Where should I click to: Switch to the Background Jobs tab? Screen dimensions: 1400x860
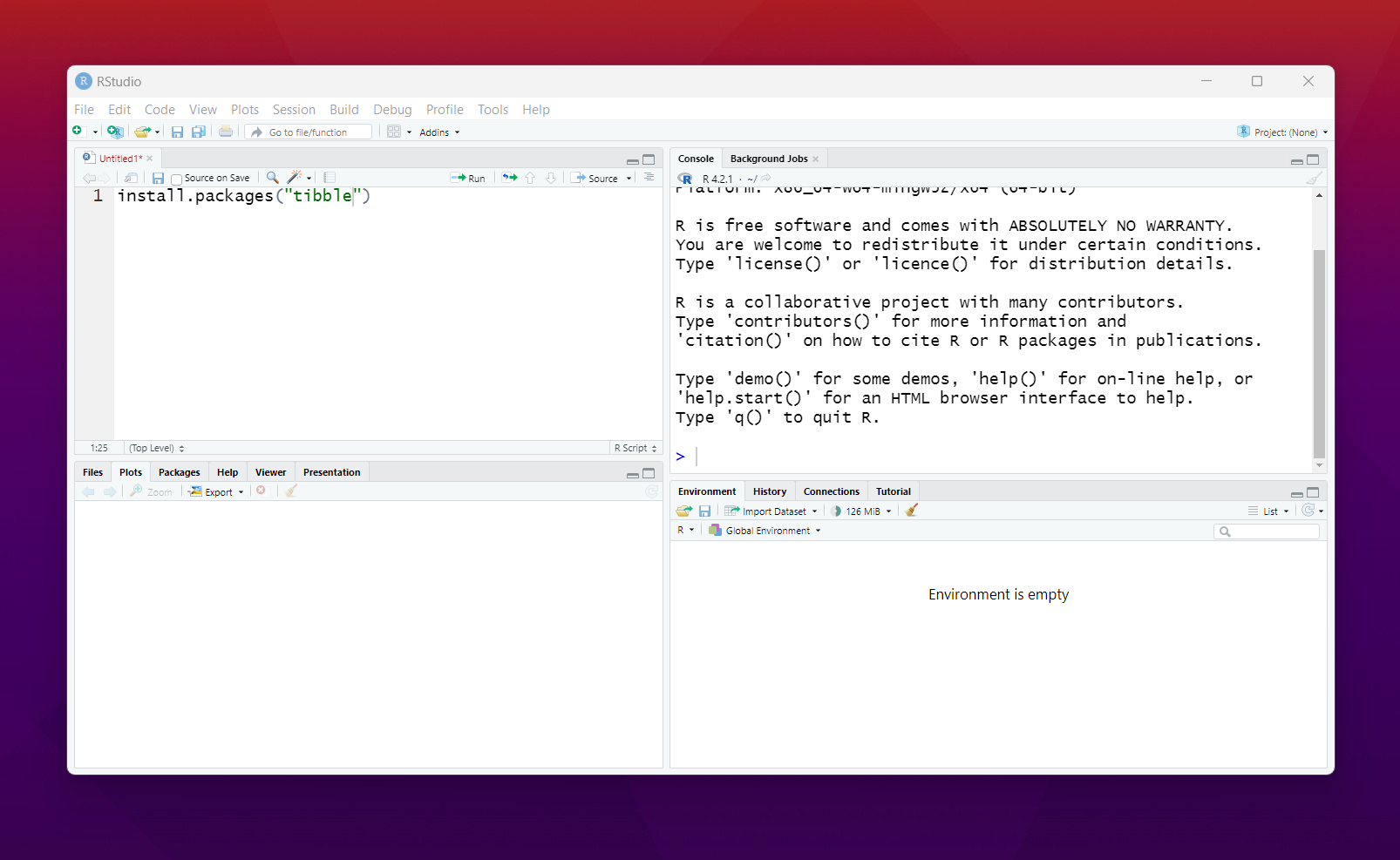coord(769,159)
